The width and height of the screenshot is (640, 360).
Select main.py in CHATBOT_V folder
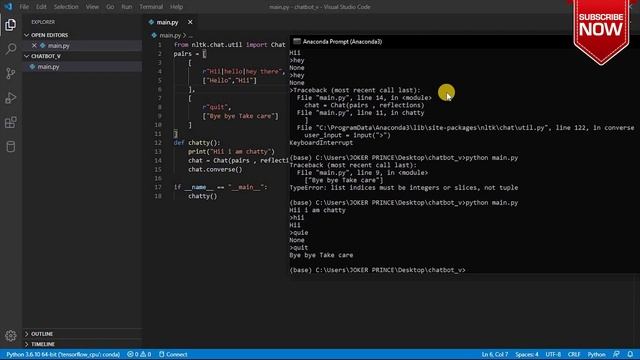click(x=48, y=67)
